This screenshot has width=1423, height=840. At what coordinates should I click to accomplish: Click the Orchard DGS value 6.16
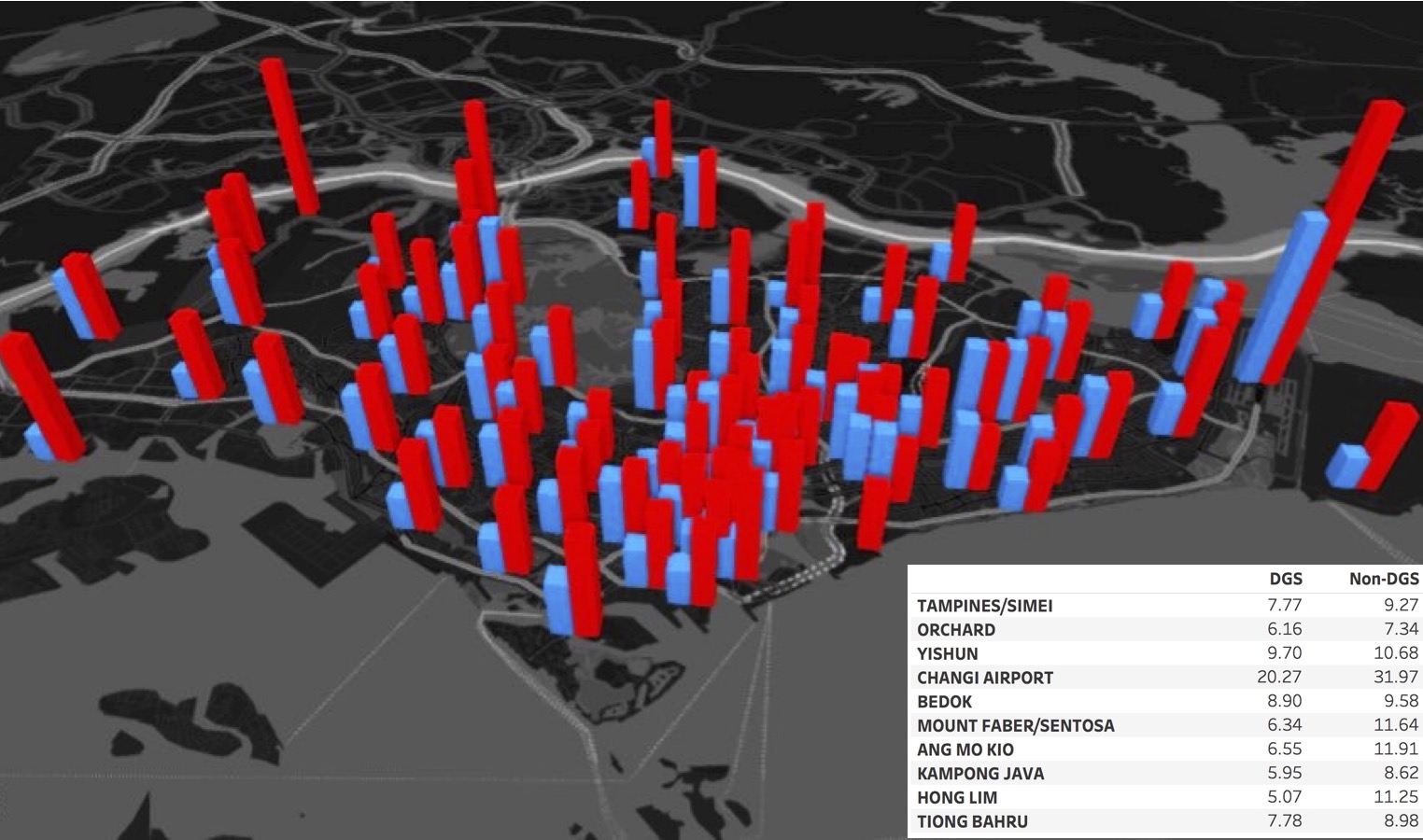(x=1286, y=630)
